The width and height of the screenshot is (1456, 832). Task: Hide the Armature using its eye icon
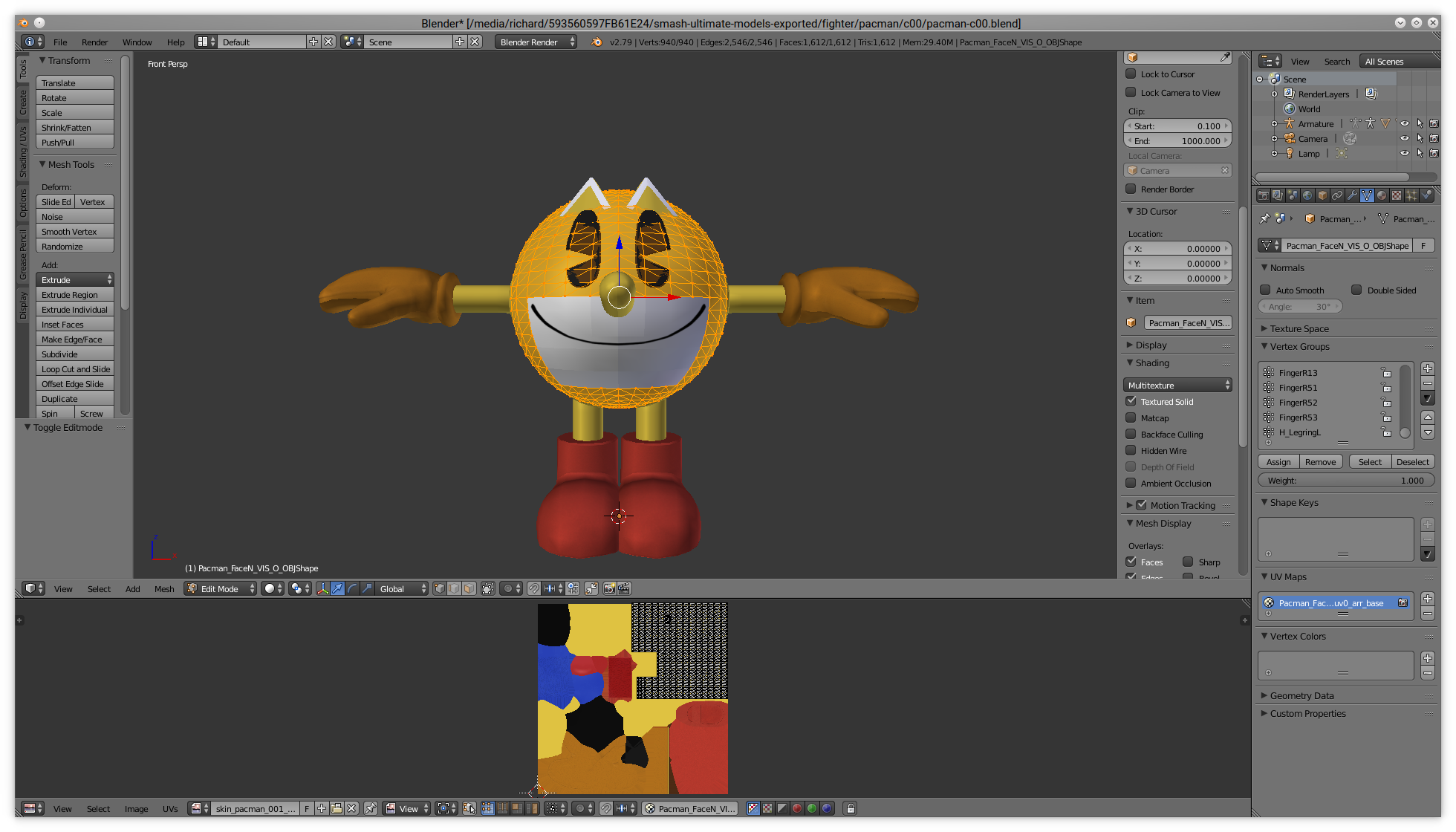tap(1404, 124)
